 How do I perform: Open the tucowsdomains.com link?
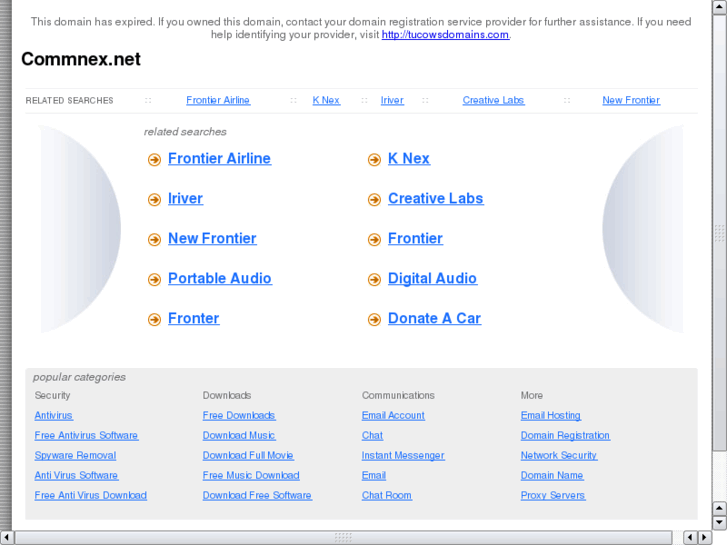pos(445,35)
